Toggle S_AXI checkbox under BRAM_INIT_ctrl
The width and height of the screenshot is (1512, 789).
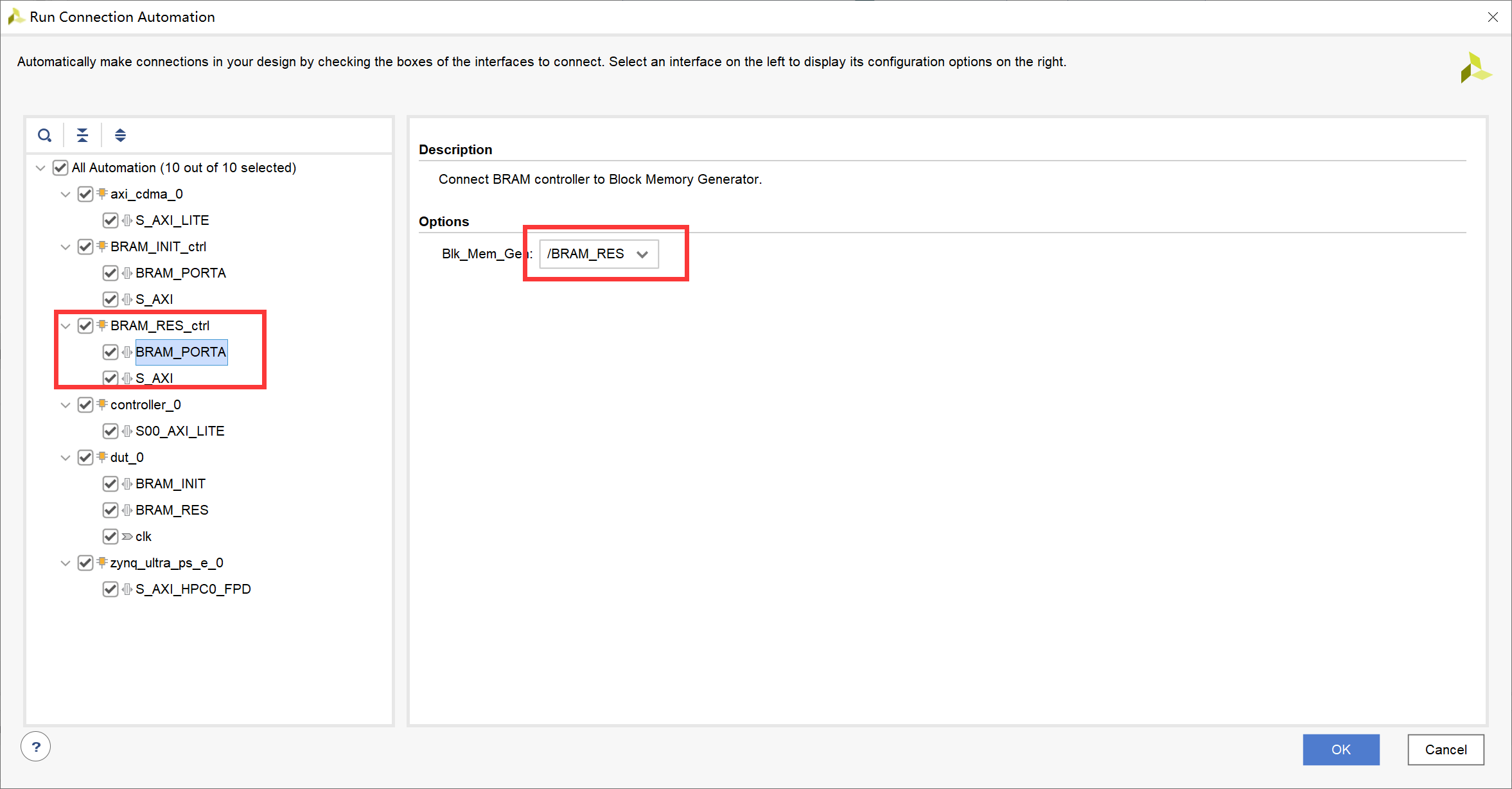point(110,299)
